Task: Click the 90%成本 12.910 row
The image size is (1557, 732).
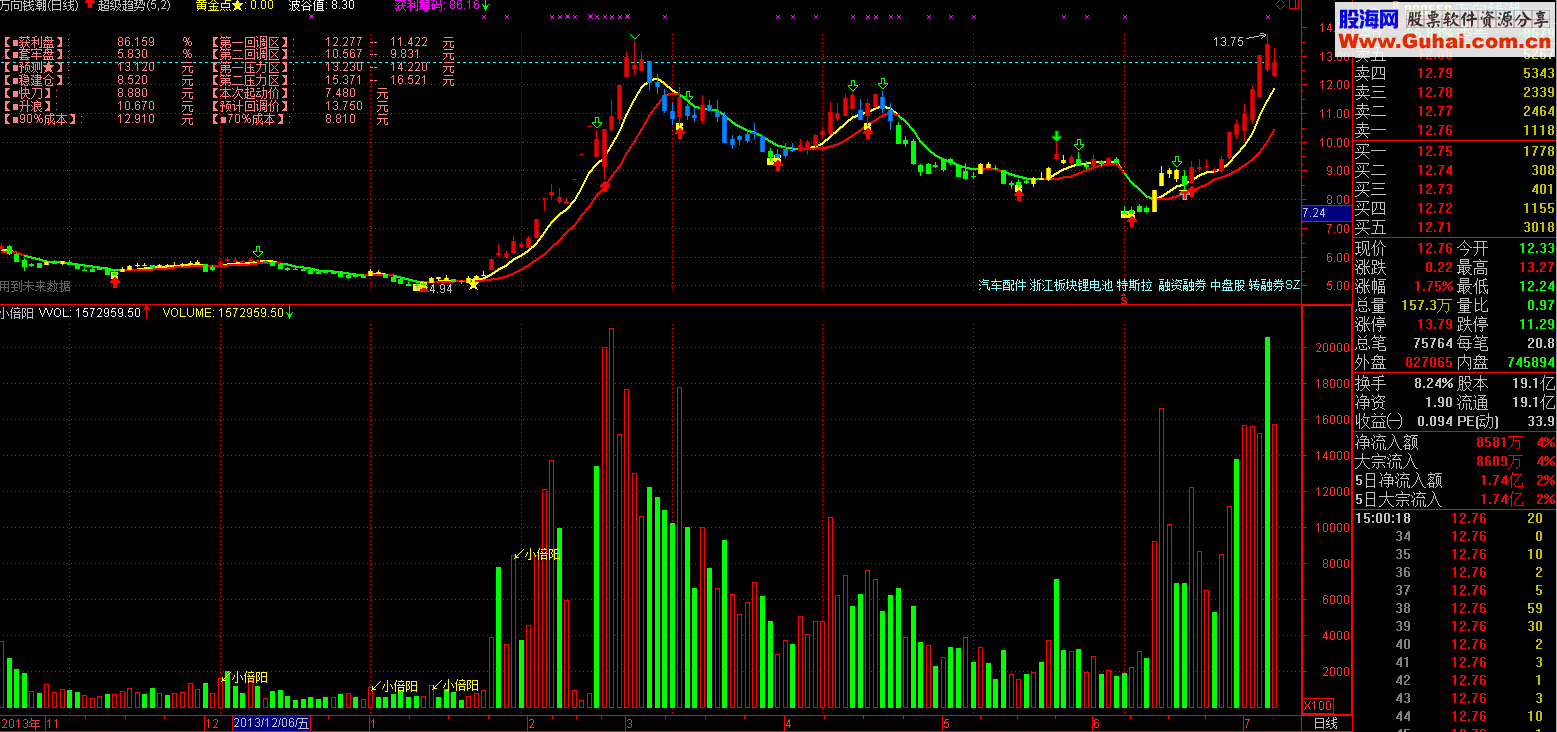Action: 98,119
